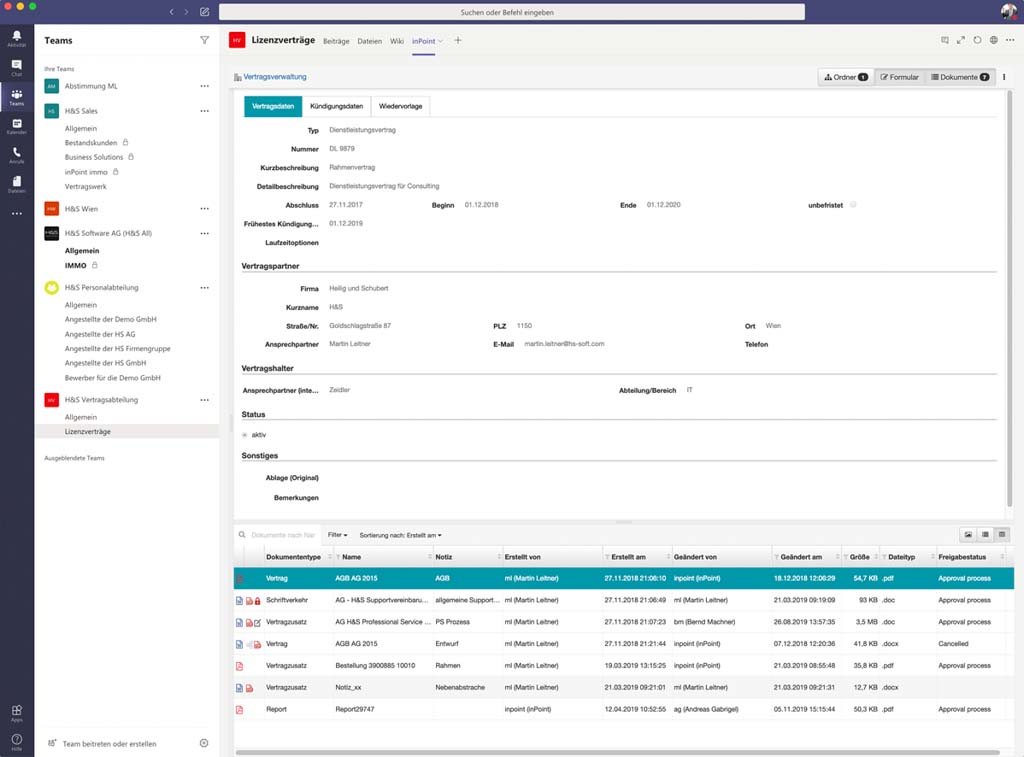
Task: Toggle the Formular view button
Action: [x=899, y=77]
